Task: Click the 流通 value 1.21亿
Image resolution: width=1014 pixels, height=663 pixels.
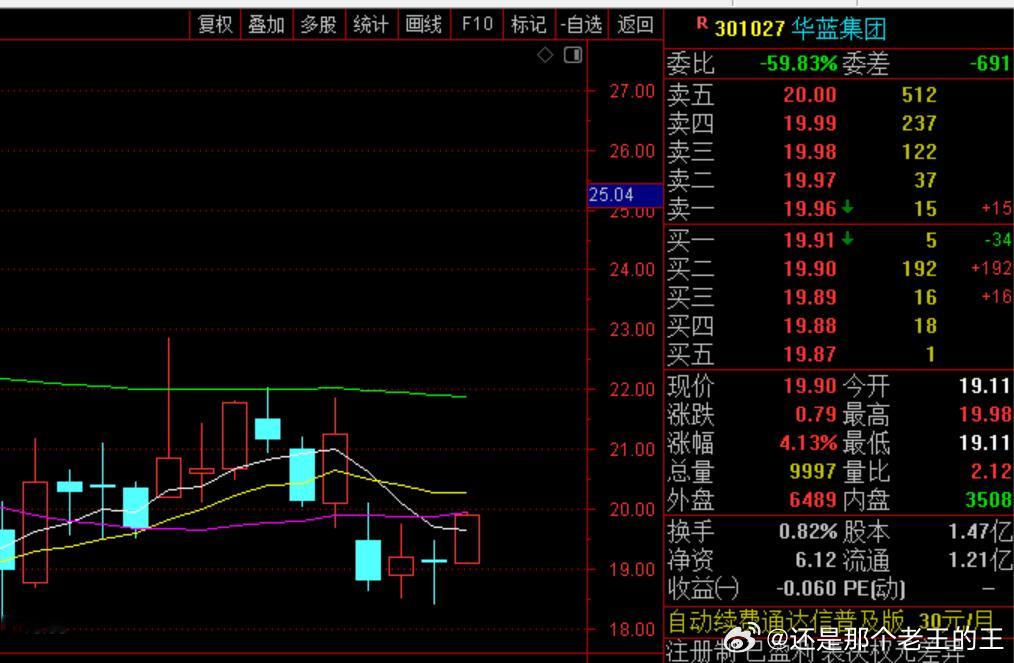Action: tap(980, 560)
